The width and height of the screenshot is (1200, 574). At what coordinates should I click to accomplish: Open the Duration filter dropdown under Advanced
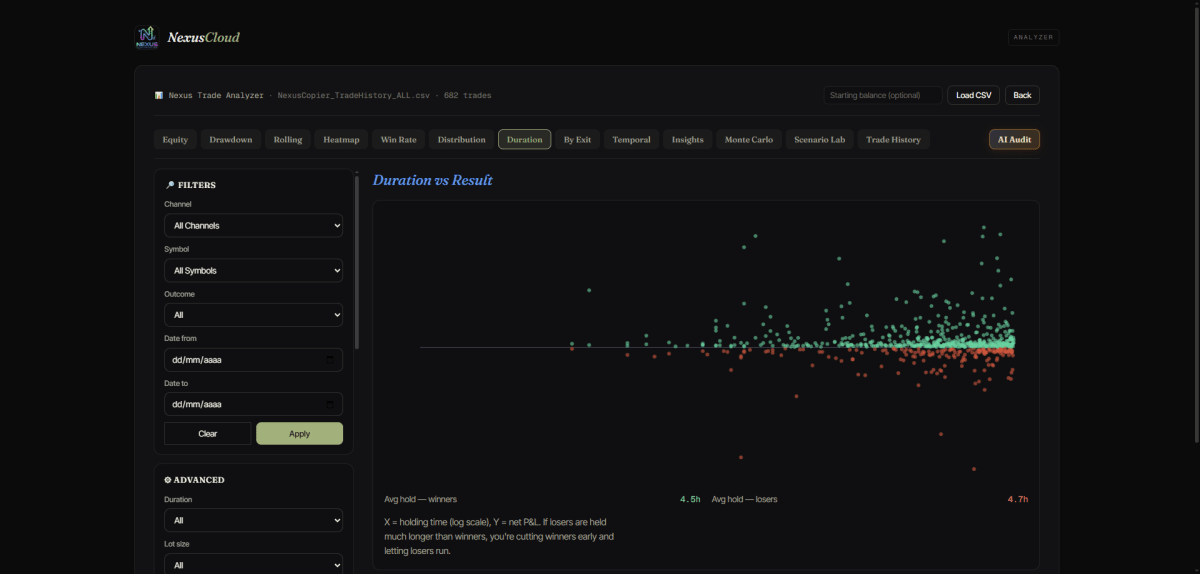click(253, 520)
